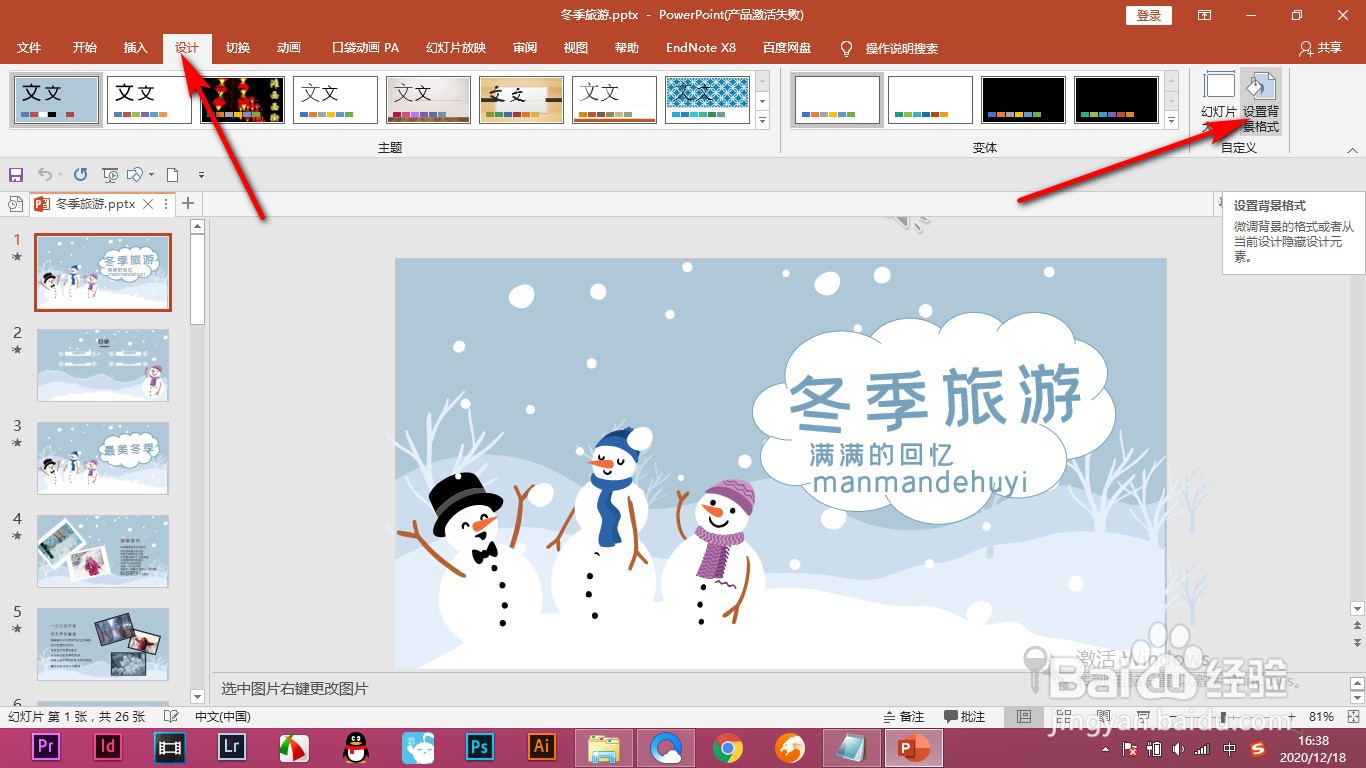Select slide 2 thumbnail in panel

103,365
